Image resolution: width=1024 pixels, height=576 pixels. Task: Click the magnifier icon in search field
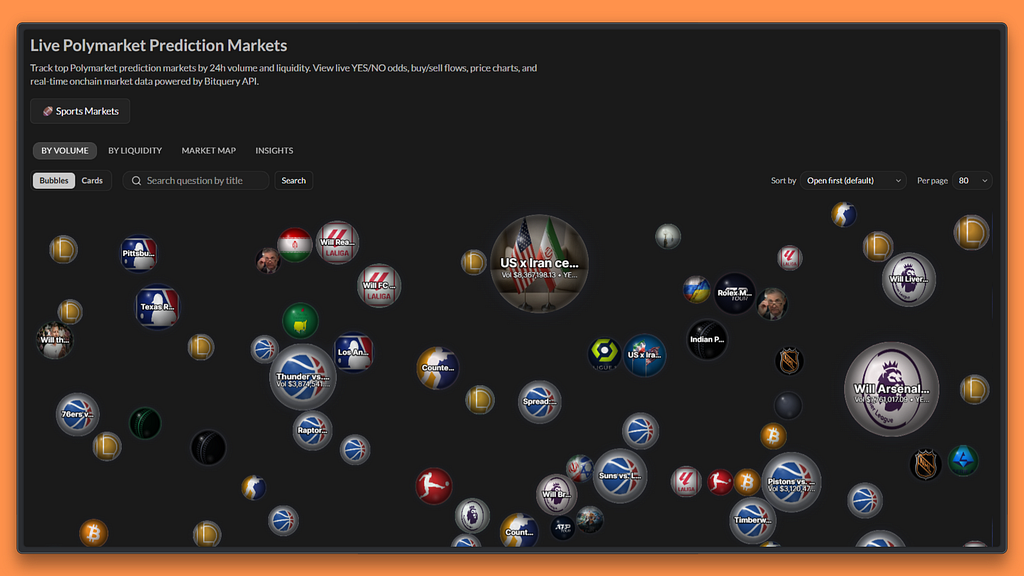pyautogui.click(x=136, y=181)
